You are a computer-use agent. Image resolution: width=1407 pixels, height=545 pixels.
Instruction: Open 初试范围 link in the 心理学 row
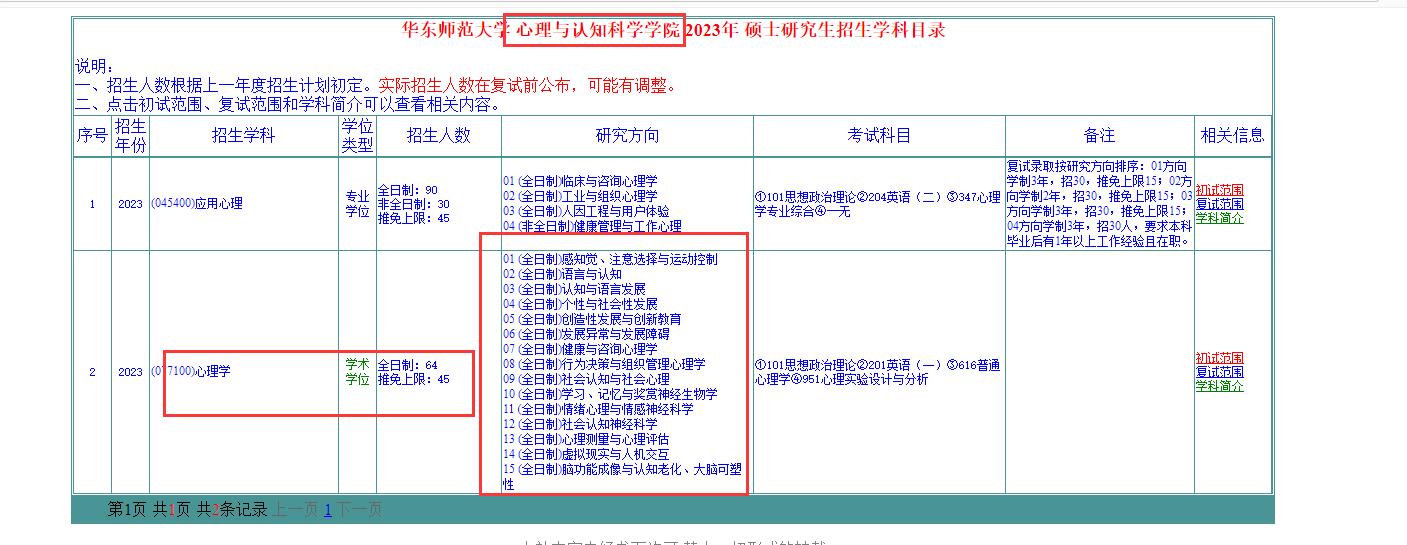1219,358
